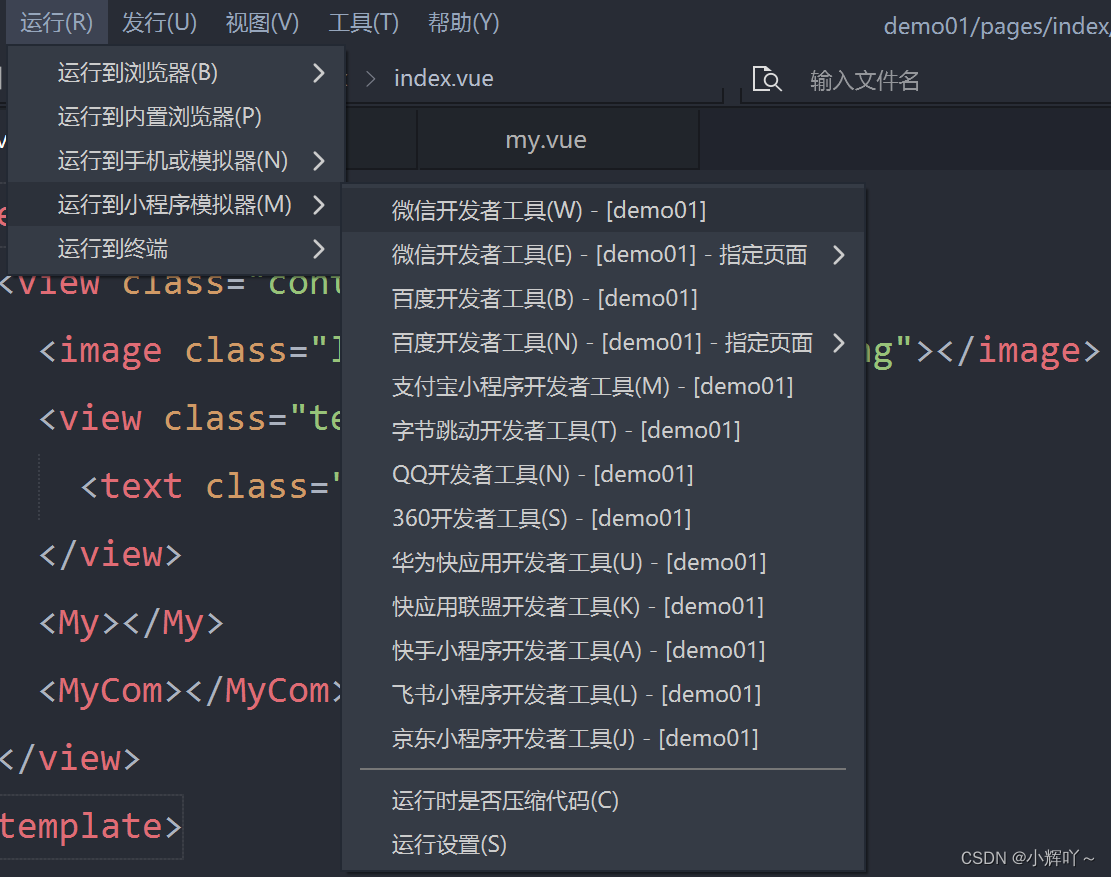This screenshot has width=1111, height=877.
Task: Run in QQ开发者工具(N)
Action: point(603,475)
